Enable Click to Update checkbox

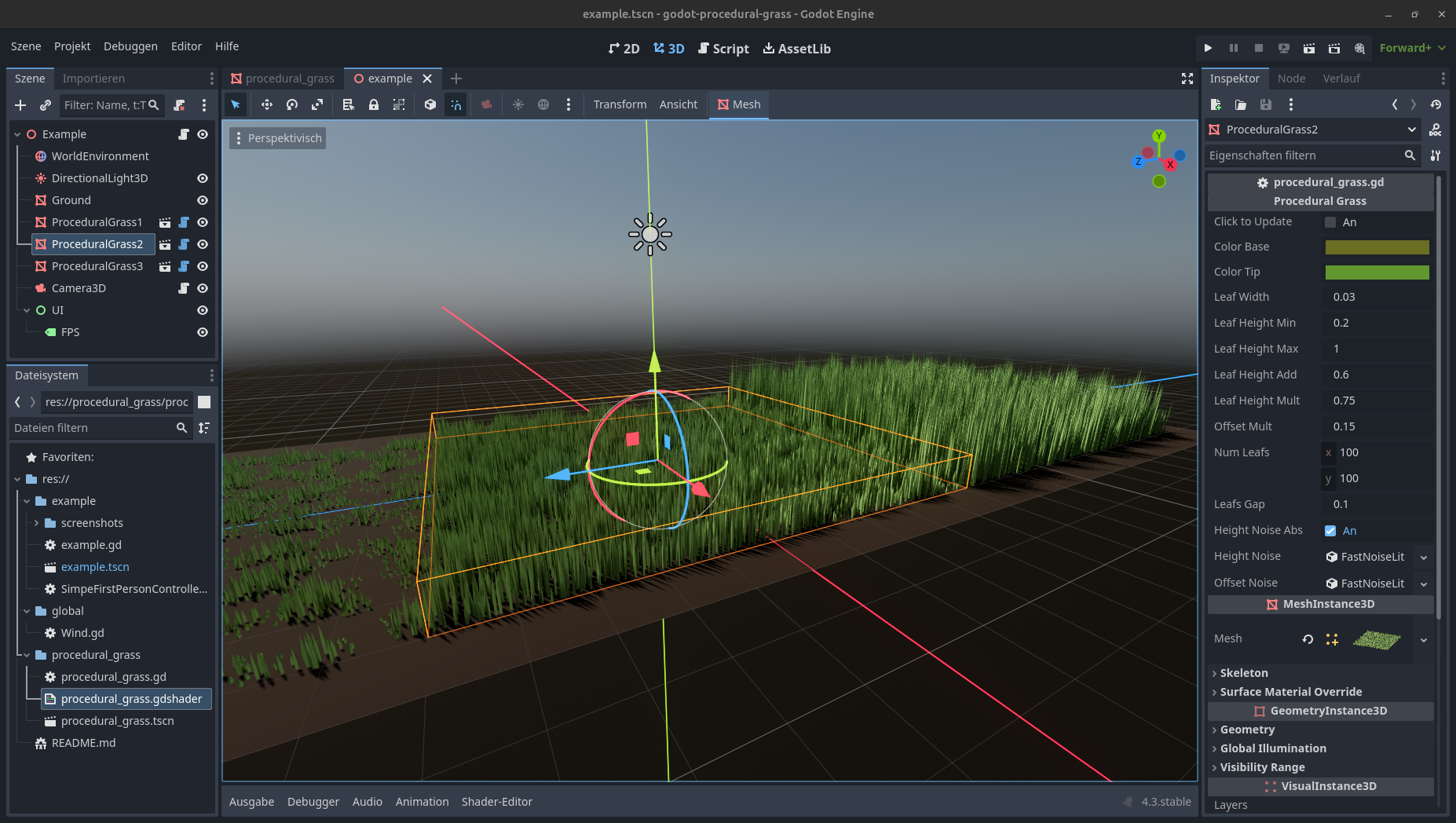[x=1330, y=222]
